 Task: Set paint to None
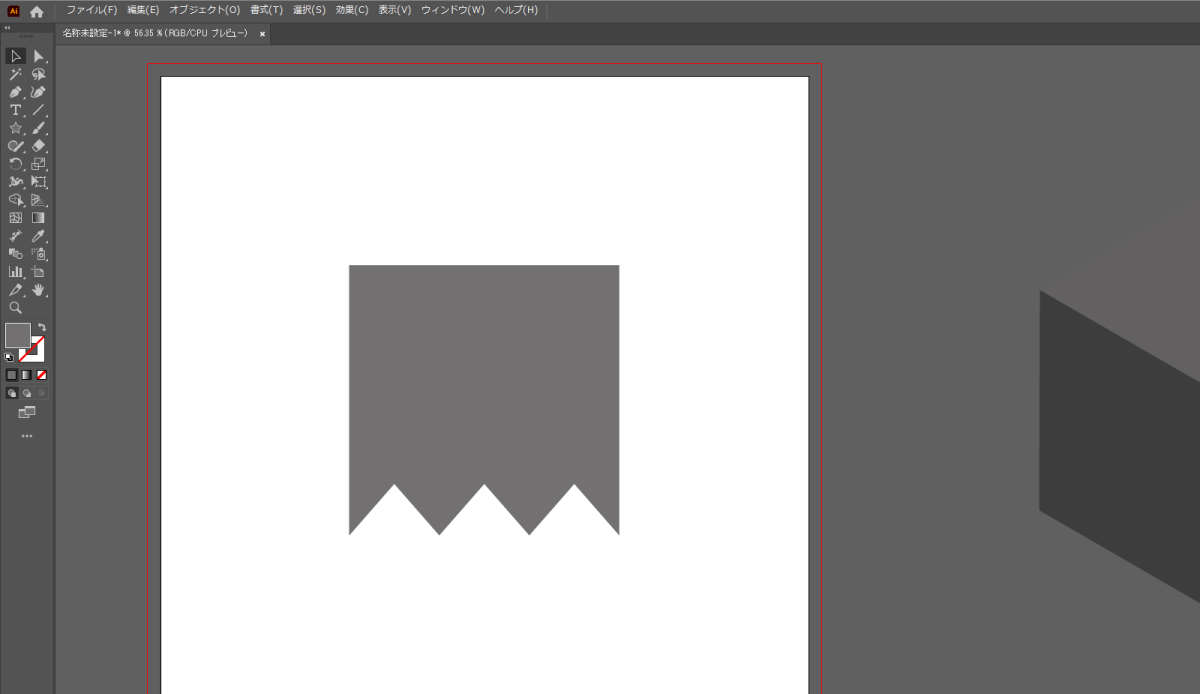point(42,375)
